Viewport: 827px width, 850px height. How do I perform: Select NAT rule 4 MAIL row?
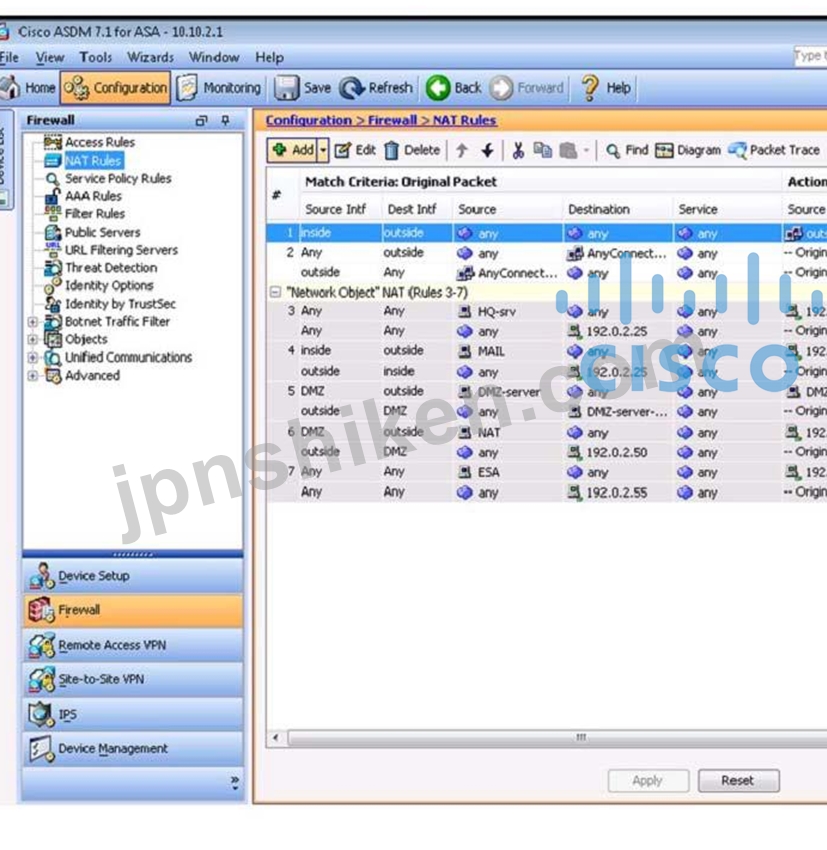pos(546,351)
